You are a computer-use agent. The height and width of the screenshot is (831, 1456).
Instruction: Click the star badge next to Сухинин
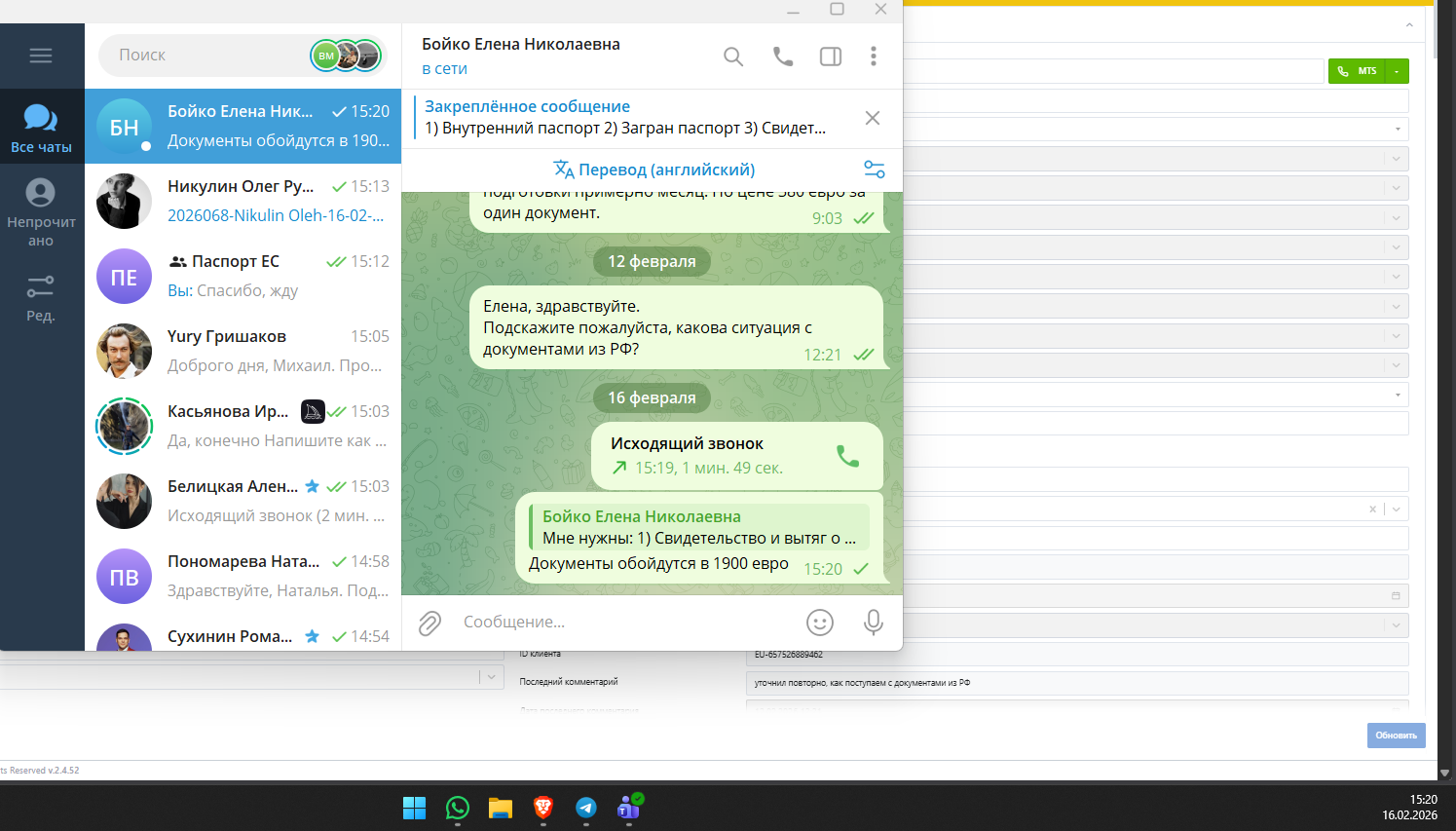point(313,636)
